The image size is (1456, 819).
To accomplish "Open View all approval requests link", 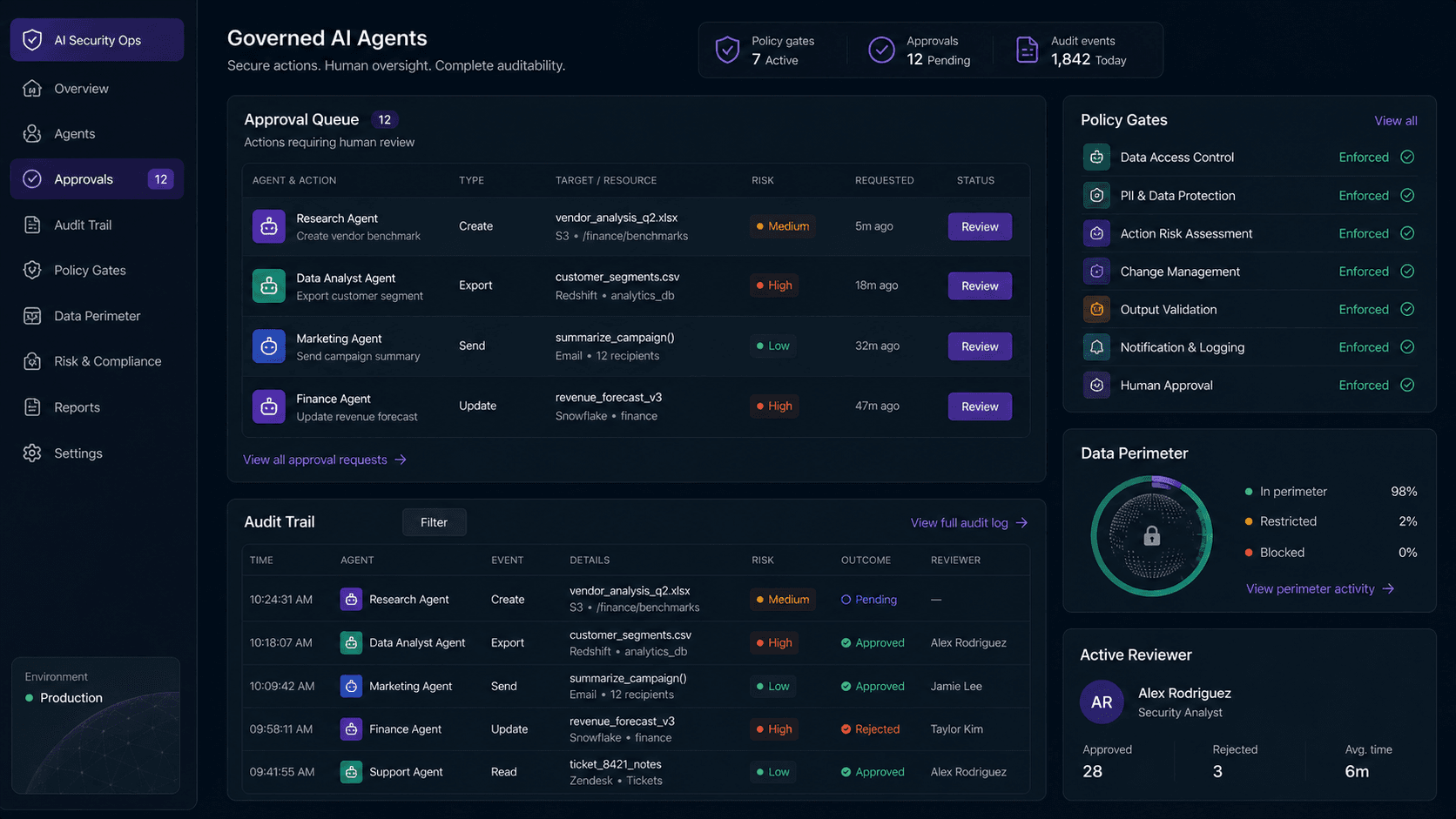I will [x=325, y=460].
